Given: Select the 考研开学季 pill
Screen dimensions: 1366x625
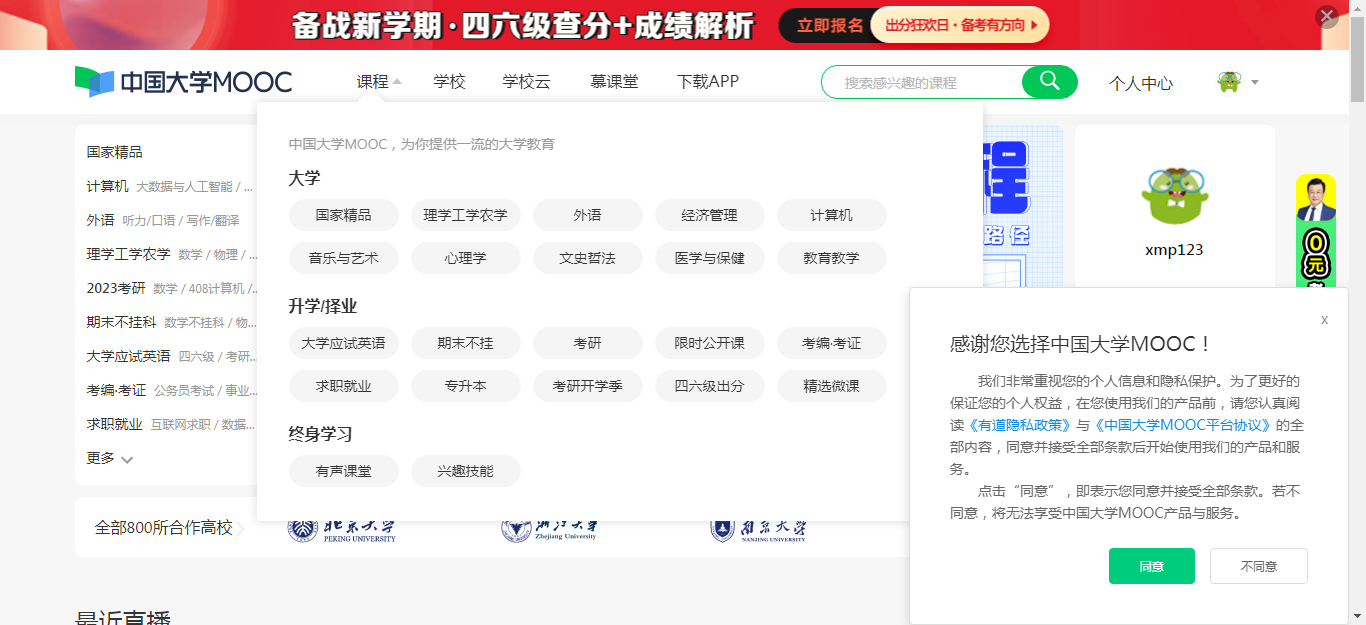Looking at the screenshot, I should click(x=588, y=386).
